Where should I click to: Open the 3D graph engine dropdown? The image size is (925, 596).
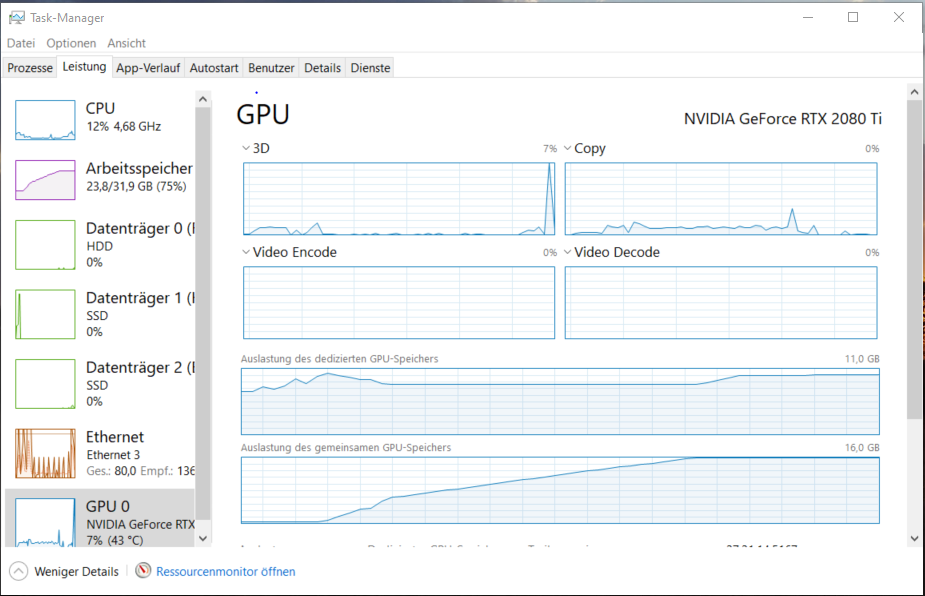point(247,148)
